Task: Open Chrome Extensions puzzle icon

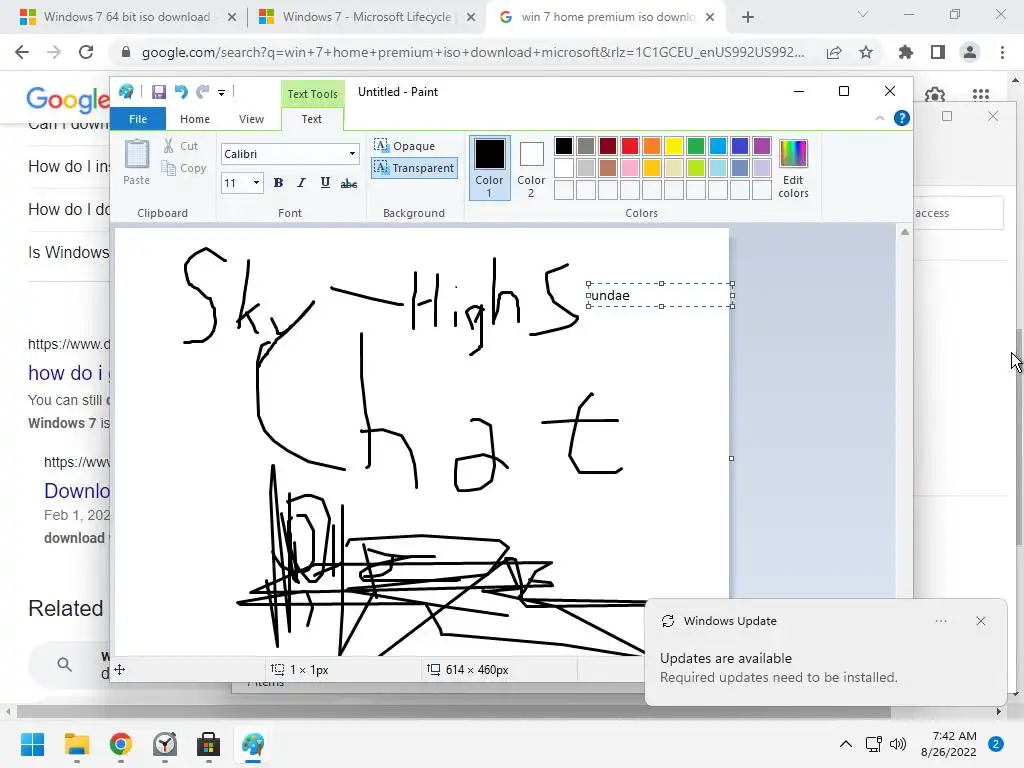Action: click(906, 52)
